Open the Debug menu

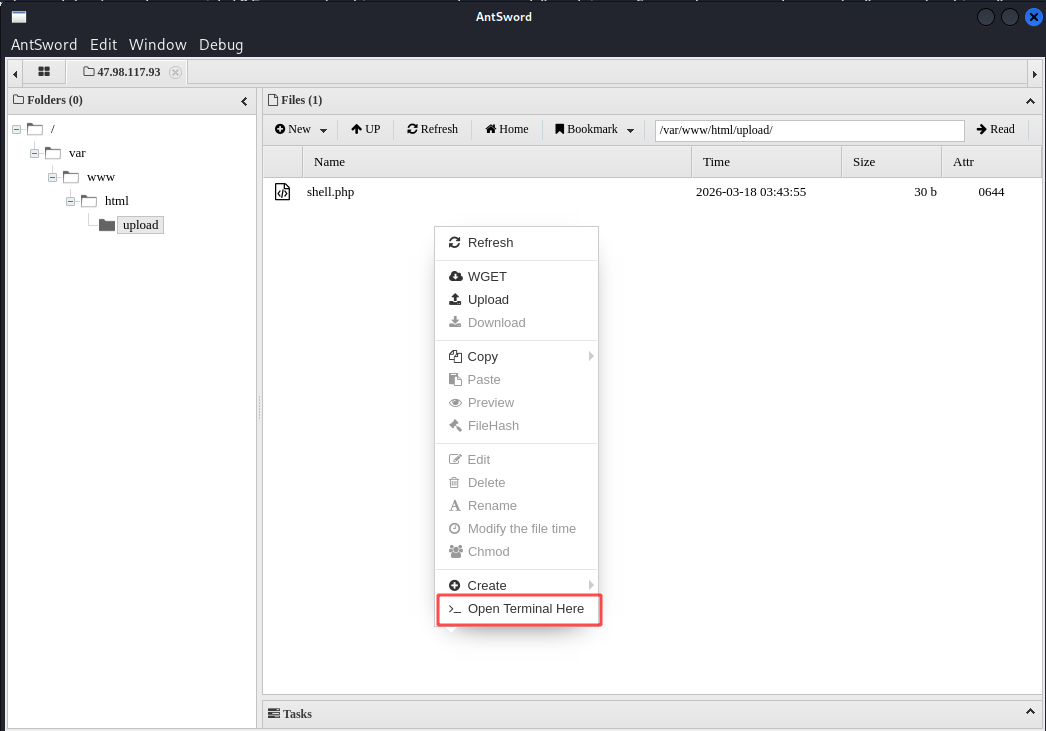click(221, 45)
